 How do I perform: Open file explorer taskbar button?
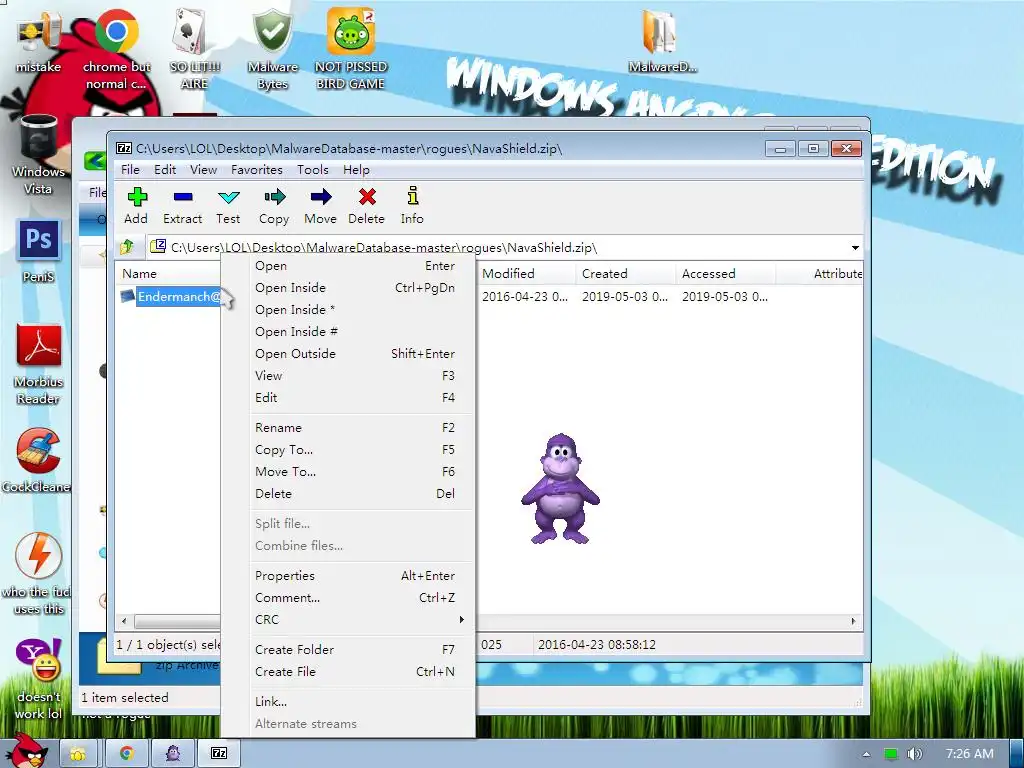pyautogui.click(x=78, y=754)
